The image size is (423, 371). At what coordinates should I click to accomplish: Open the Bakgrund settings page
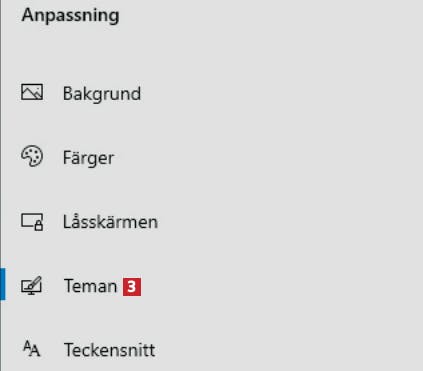tap(211, 93)
